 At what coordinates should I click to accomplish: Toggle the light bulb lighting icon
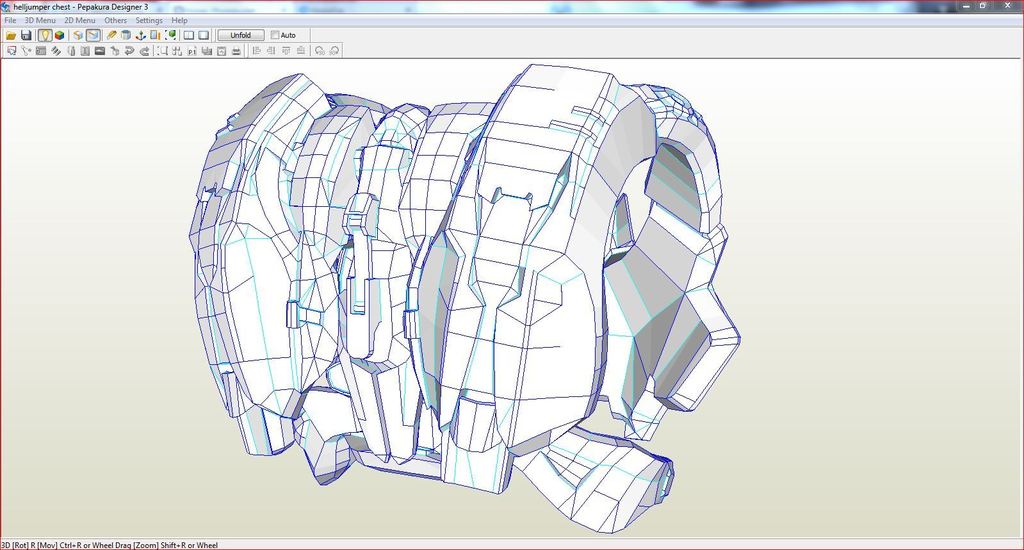coord(45,35)
